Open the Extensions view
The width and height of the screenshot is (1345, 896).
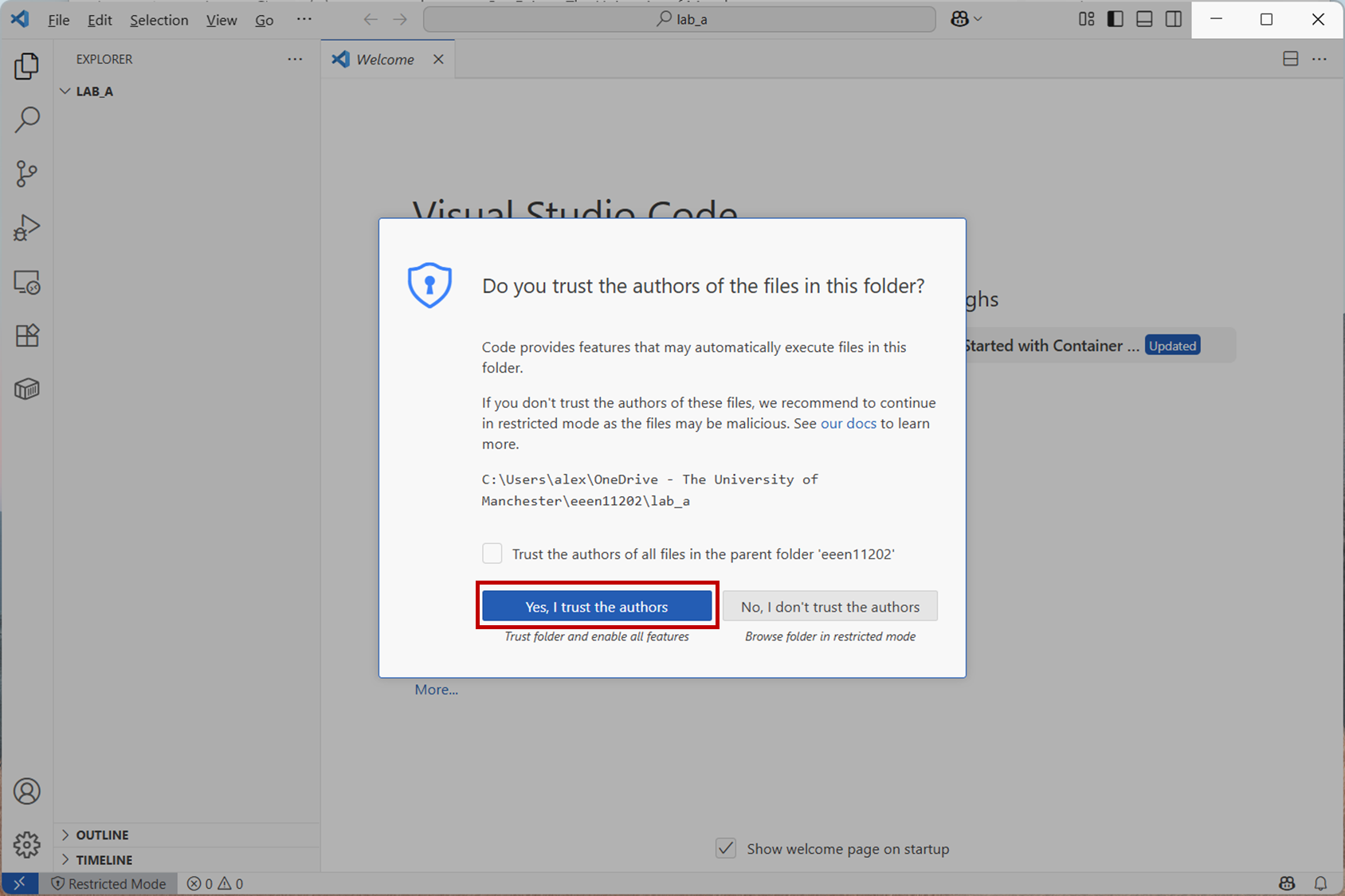coord(27,335)
